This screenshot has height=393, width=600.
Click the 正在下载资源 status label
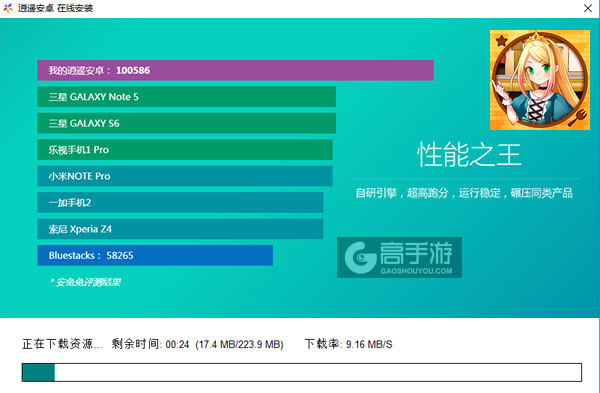click(x=62, y=344)
